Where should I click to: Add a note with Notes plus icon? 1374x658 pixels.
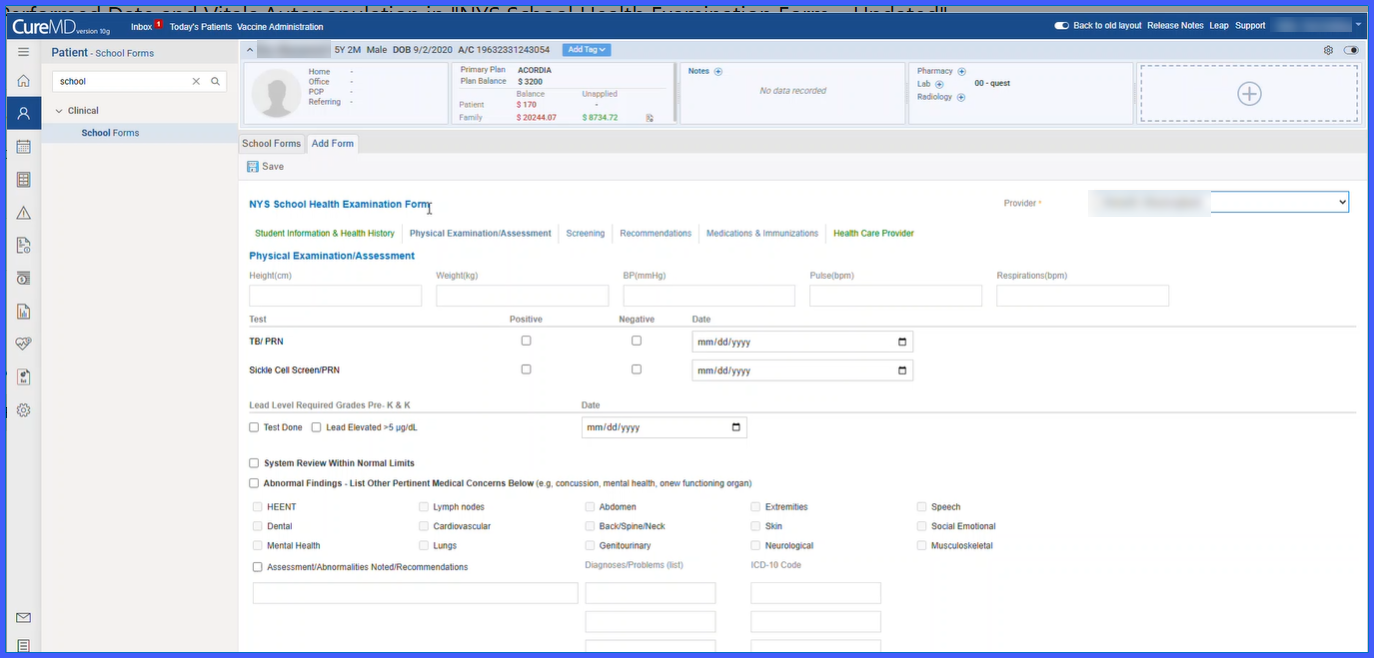(718, 71)
